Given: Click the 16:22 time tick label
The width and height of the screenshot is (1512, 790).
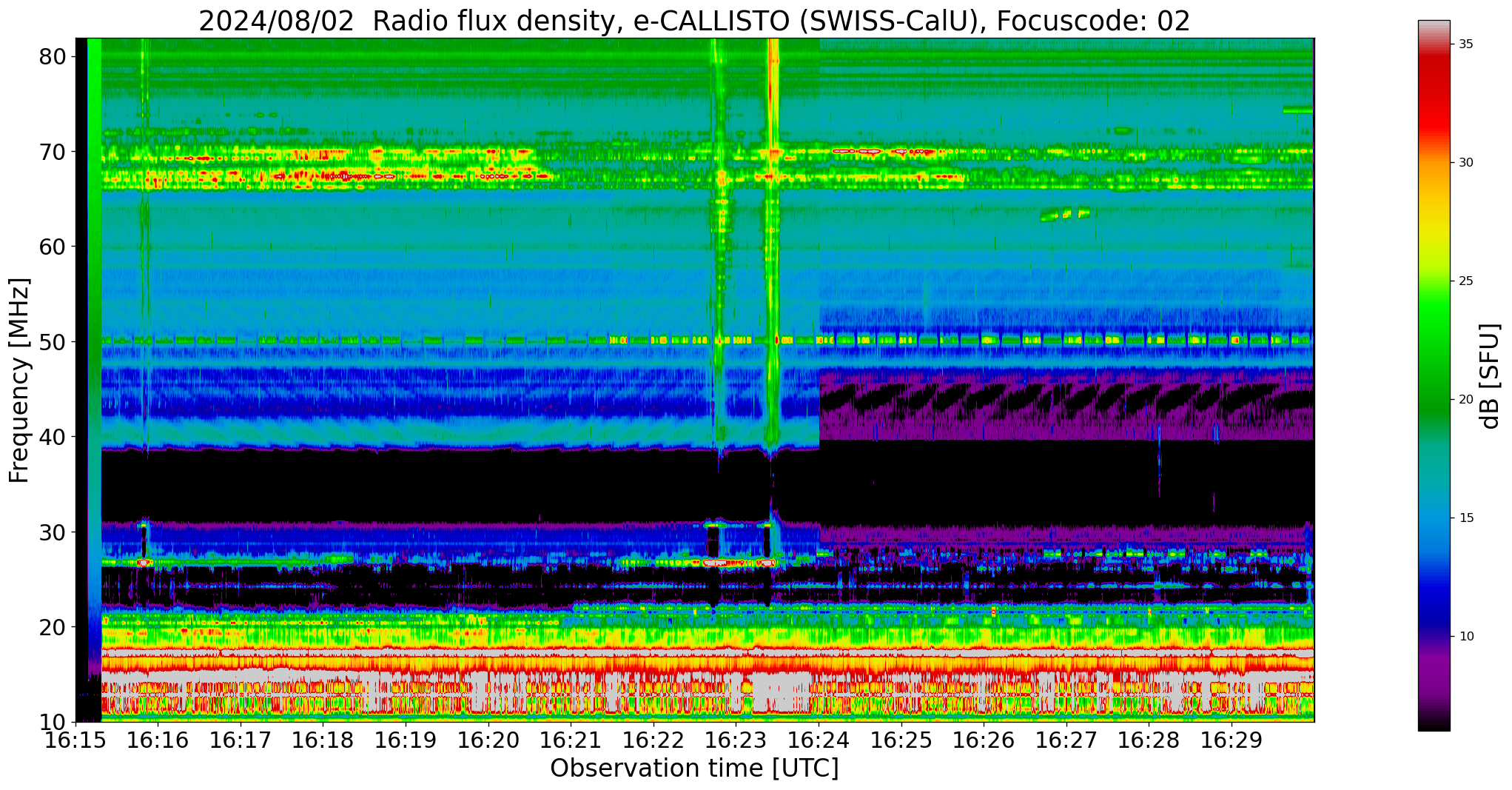Looking at the screenshot, I should click(x=653, y=740).
